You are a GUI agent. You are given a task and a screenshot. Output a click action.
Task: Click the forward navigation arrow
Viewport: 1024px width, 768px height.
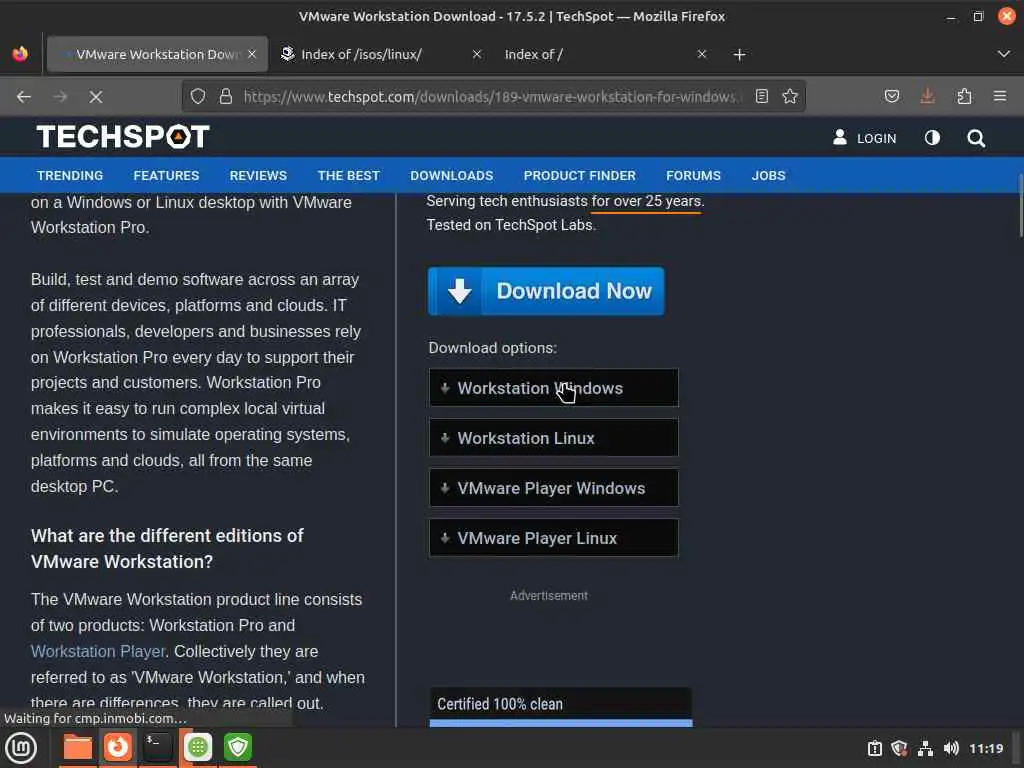click(x=60, y=97)
